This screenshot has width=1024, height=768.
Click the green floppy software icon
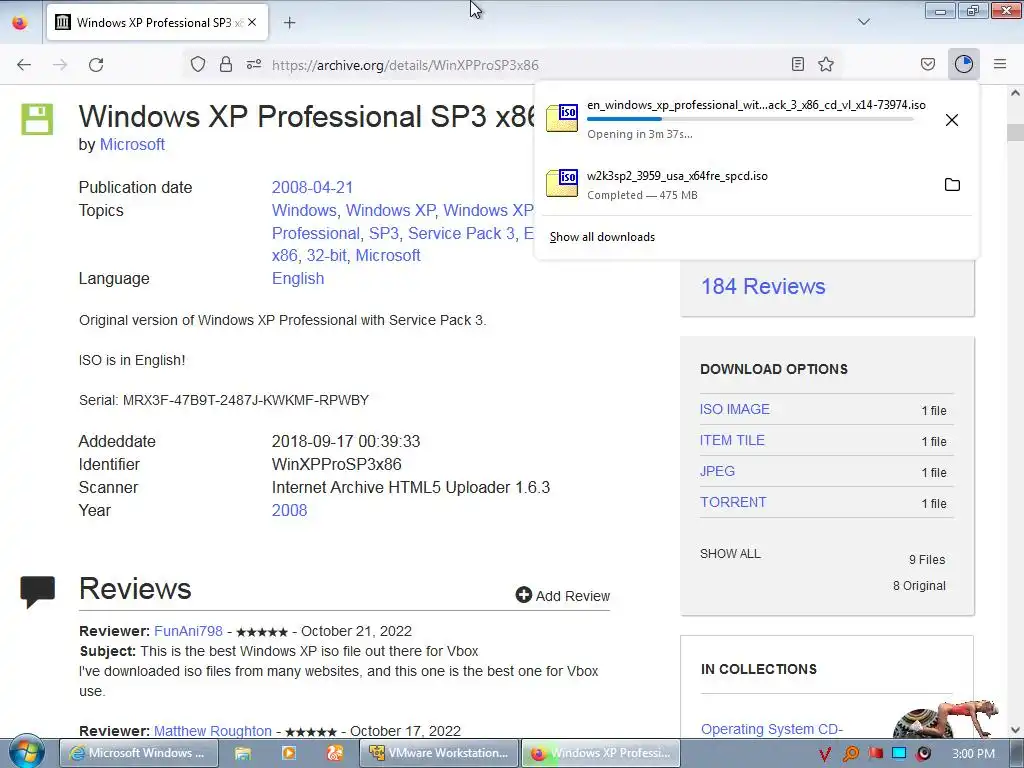coord(37,119)
